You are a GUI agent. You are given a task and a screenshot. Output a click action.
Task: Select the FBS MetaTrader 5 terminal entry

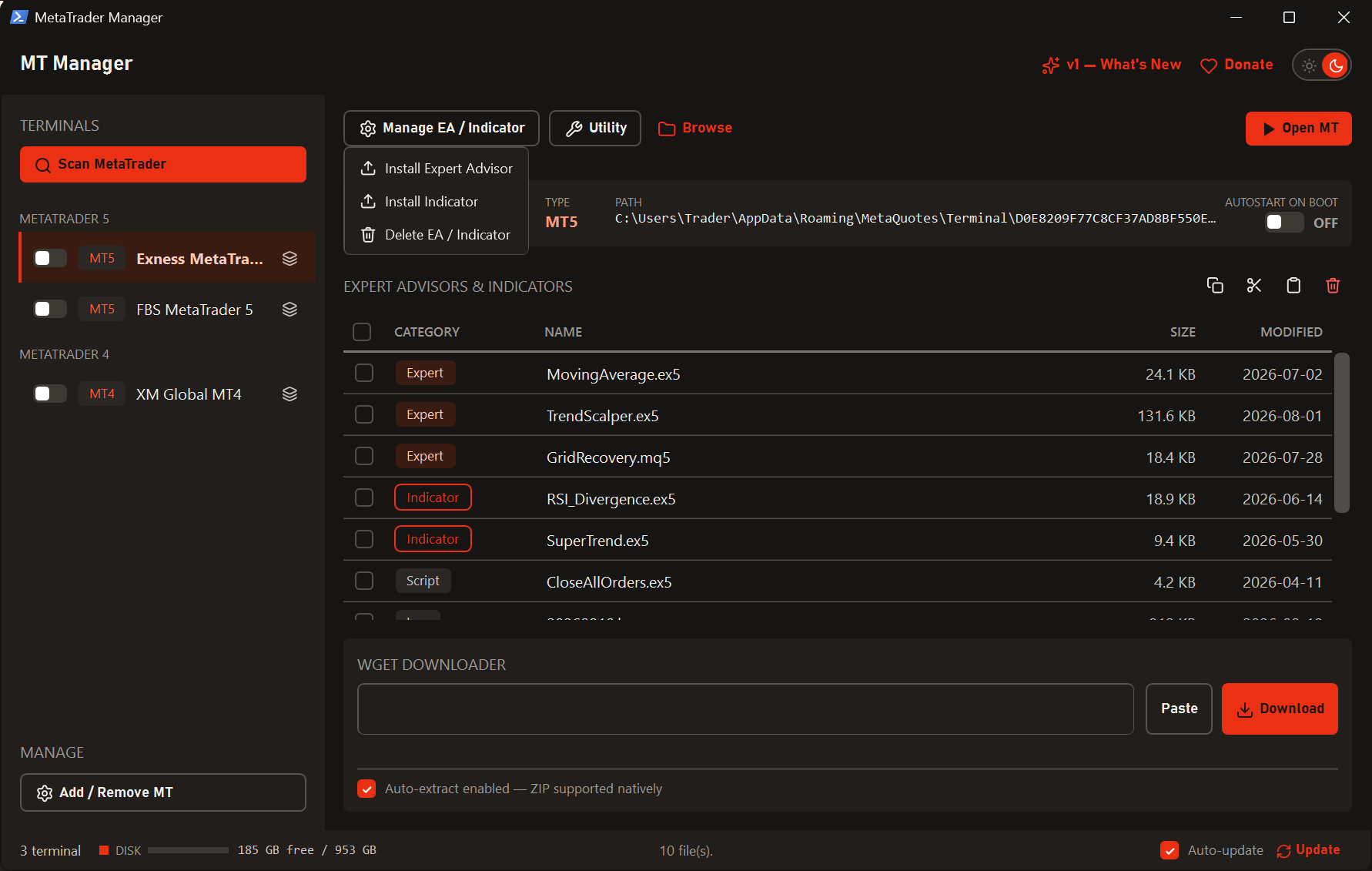coord(167,309)
